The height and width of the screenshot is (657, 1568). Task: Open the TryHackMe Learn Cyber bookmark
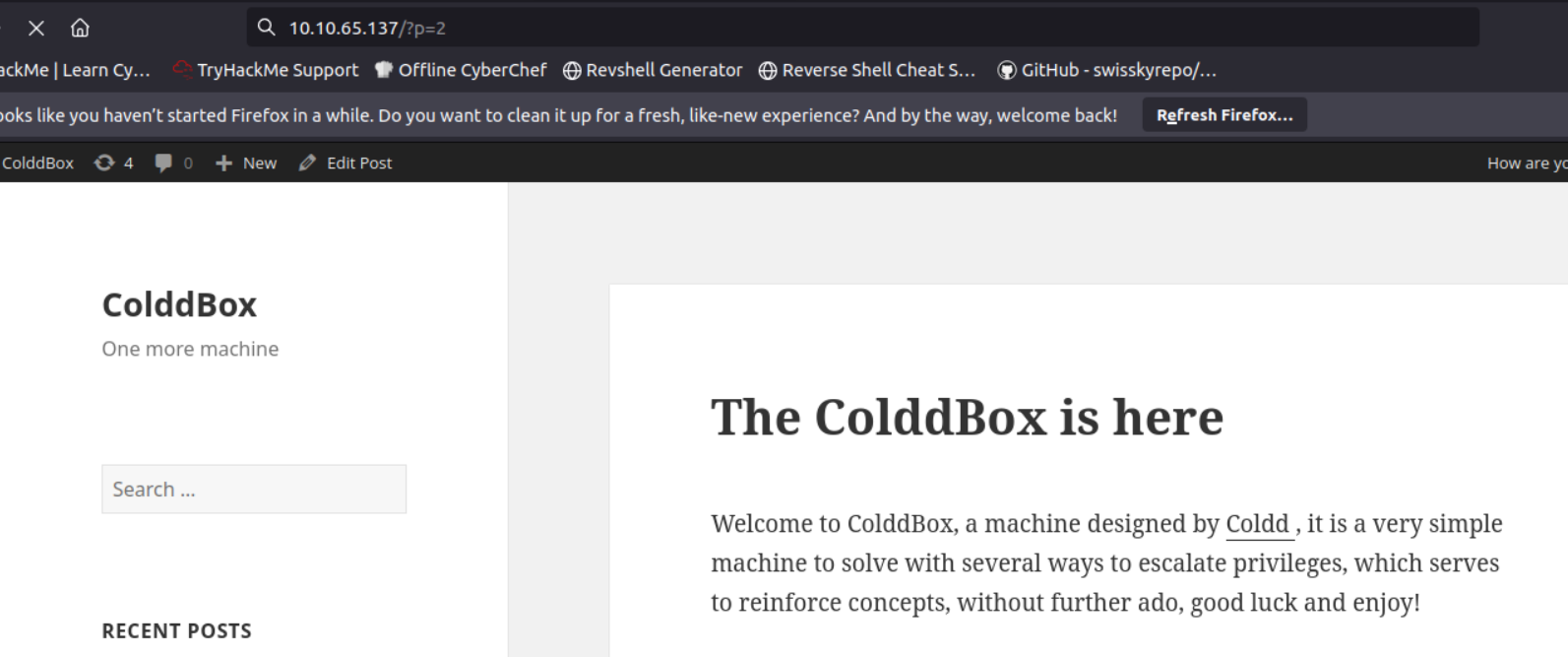(x=75, y=70)
